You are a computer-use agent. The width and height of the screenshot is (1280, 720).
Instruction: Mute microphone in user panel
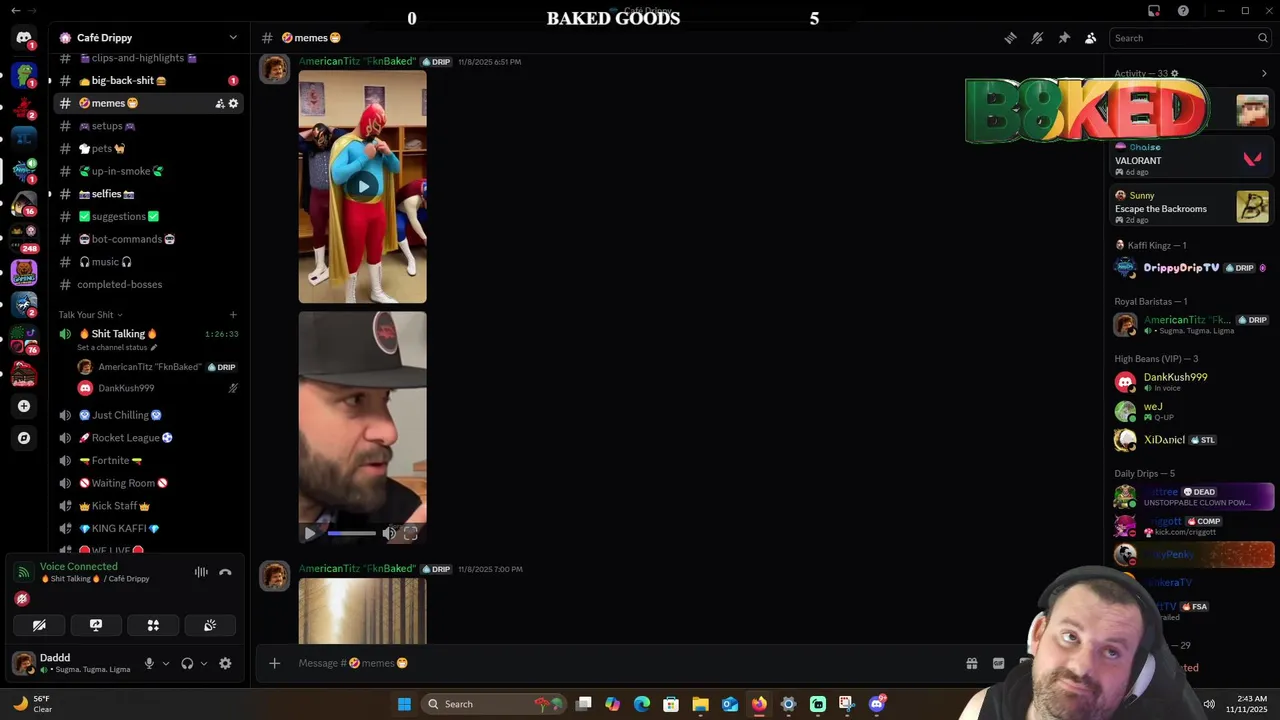coord(149,663)
